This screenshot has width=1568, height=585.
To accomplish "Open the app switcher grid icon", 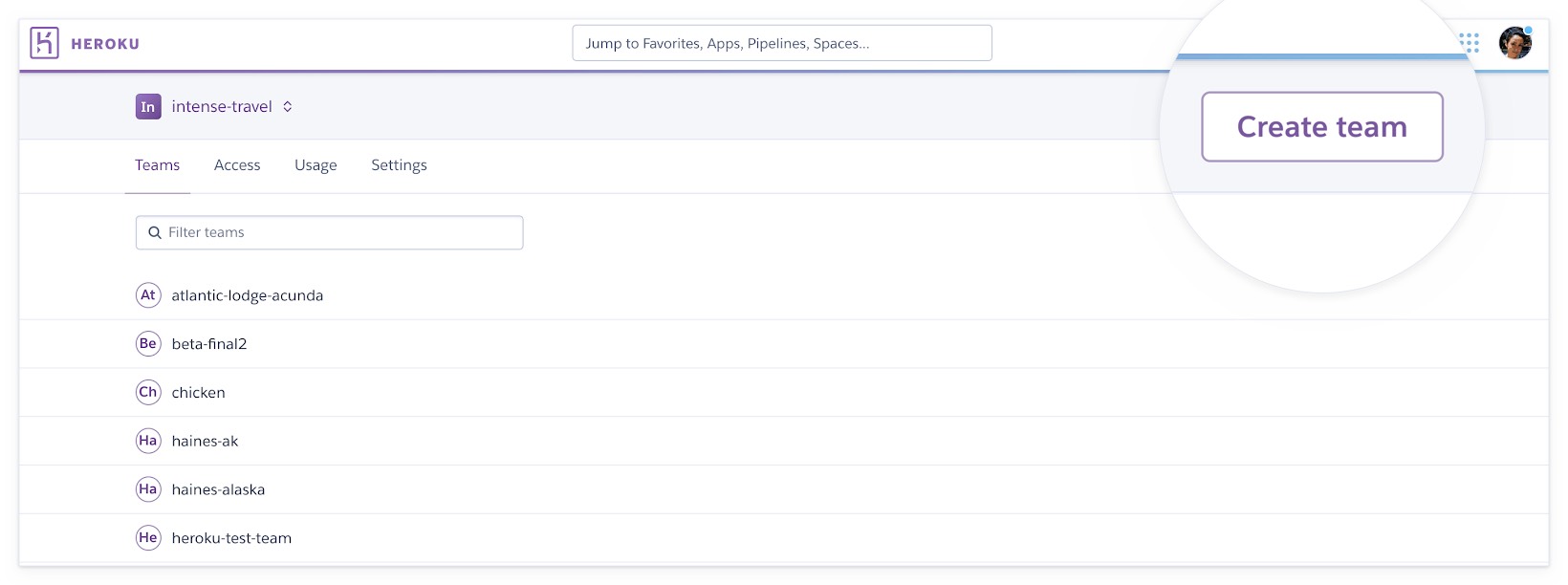I will (1469, 43).
